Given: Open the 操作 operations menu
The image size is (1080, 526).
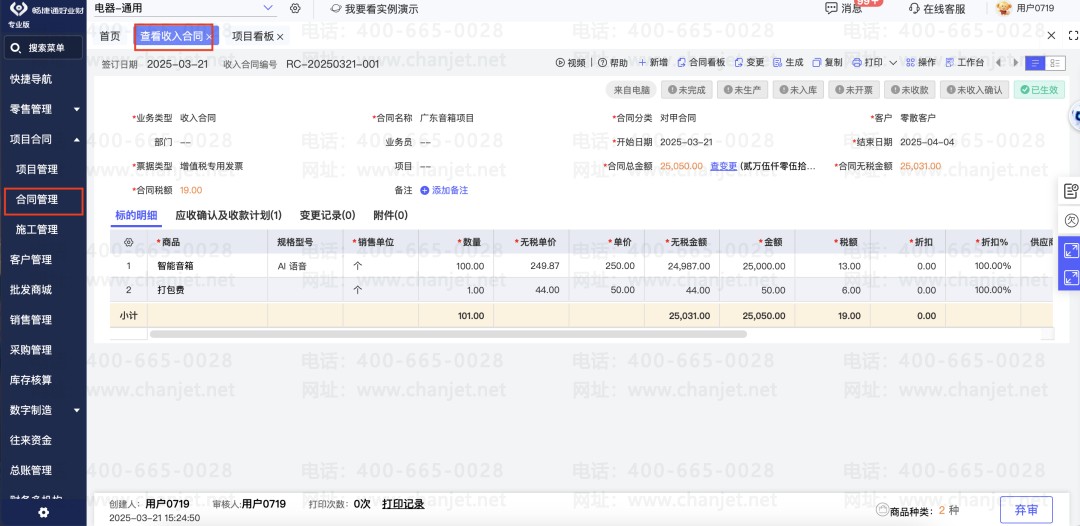Looking at the screenshot, I should point(920,63).
